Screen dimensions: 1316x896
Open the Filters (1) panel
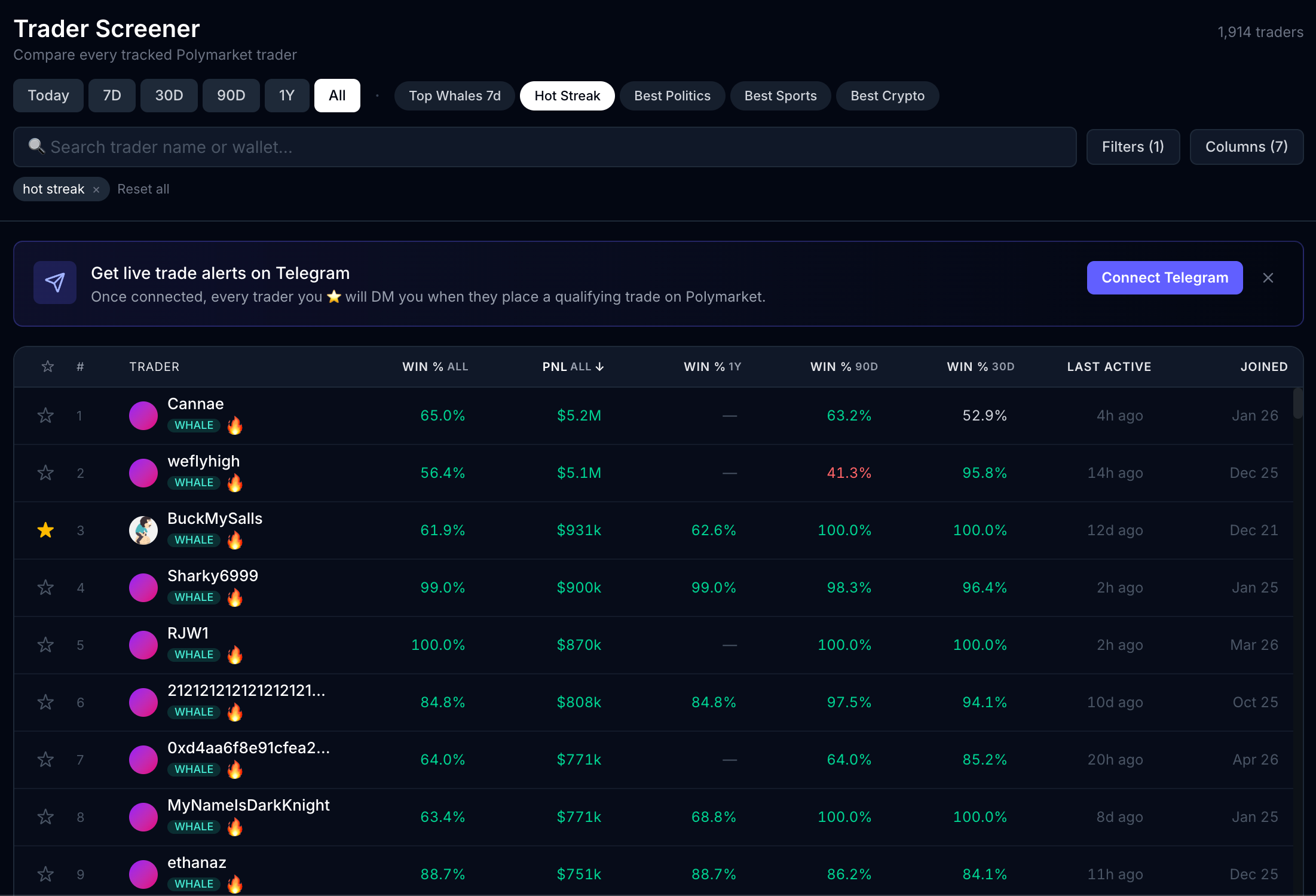1133,147
